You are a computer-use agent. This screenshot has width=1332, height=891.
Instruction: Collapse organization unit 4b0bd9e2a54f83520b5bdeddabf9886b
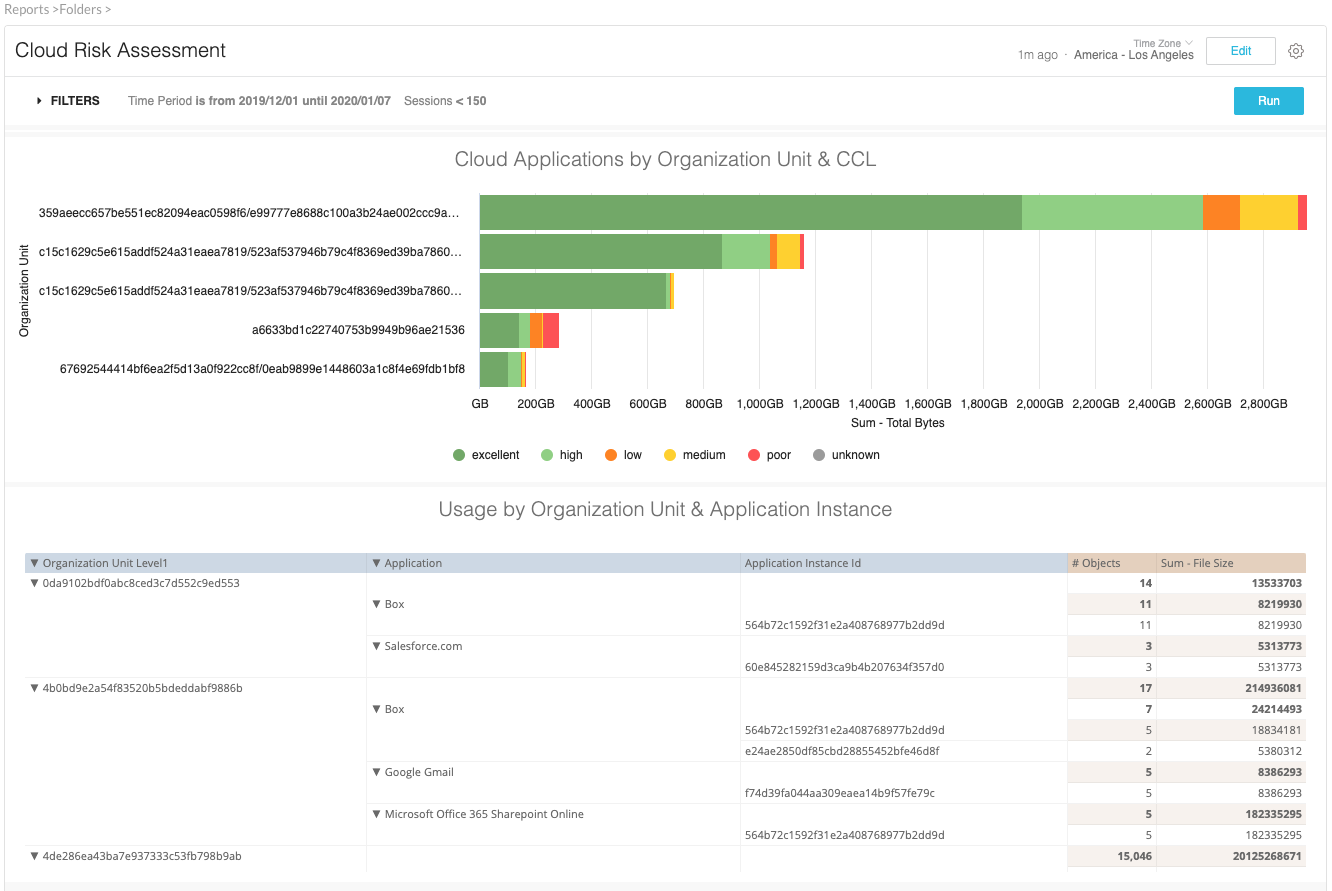point(35,688)
